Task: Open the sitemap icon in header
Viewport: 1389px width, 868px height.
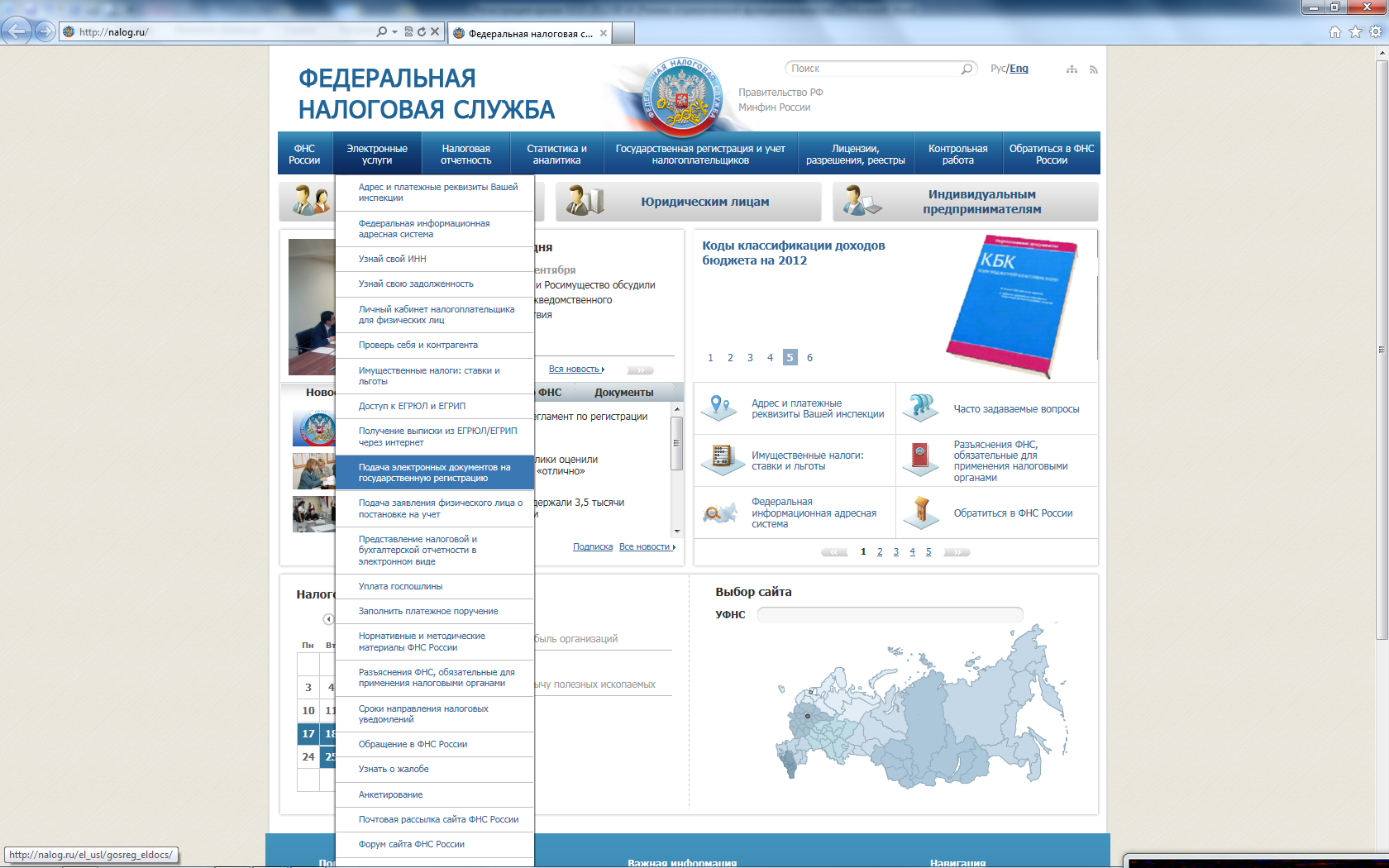Action: click(1072, 69)
